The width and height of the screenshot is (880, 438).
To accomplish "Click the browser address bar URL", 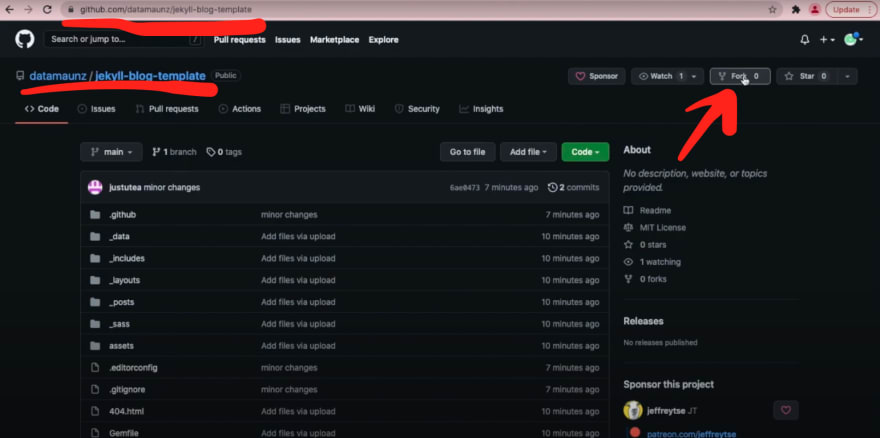I will (x=166, y=10).
